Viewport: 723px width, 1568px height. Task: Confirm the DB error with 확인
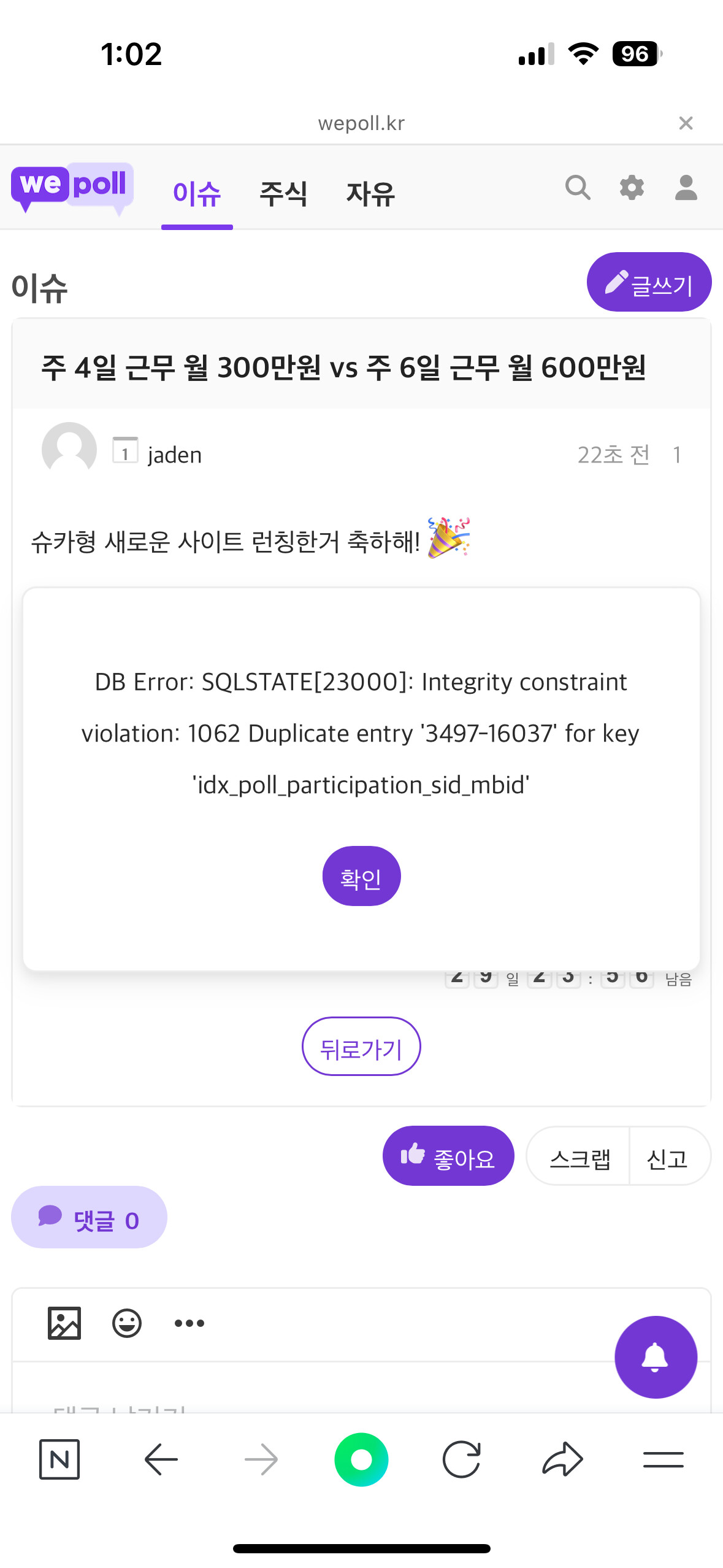click(x=361, y=876)
